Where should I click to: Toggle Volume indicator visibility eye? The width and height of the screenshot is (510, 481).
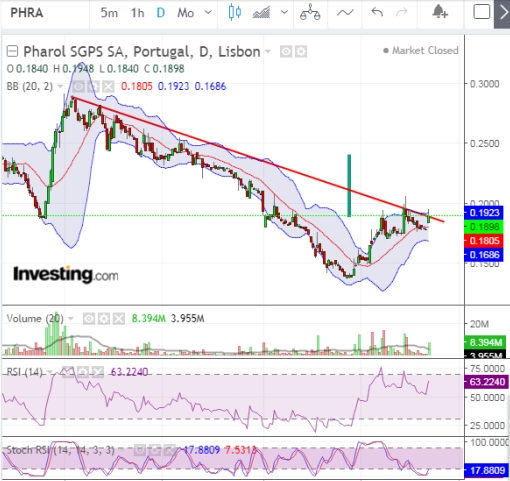pyautogui.click(x=89, y=319)
